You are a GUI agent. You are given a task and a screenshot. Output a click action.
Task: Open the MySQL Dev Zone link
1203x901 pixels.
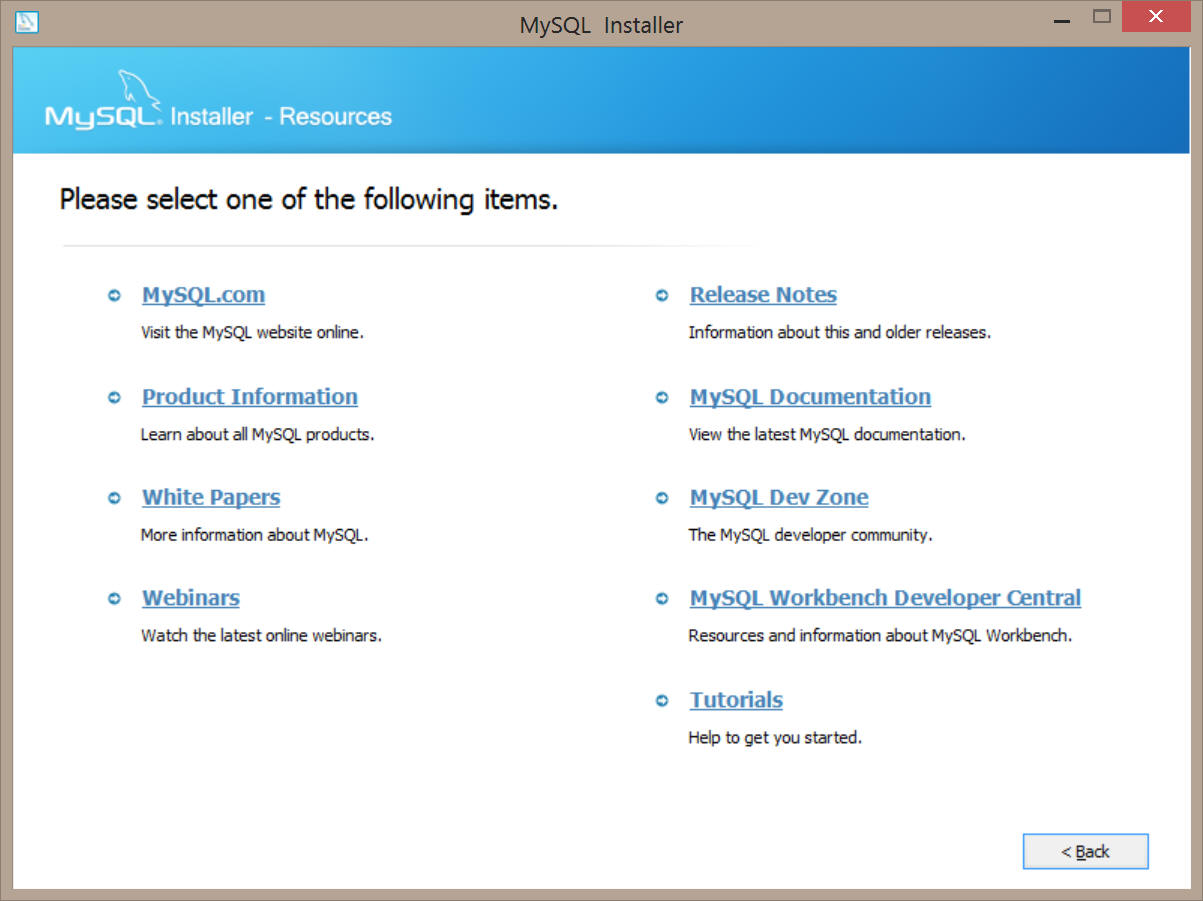coord(779,497)
